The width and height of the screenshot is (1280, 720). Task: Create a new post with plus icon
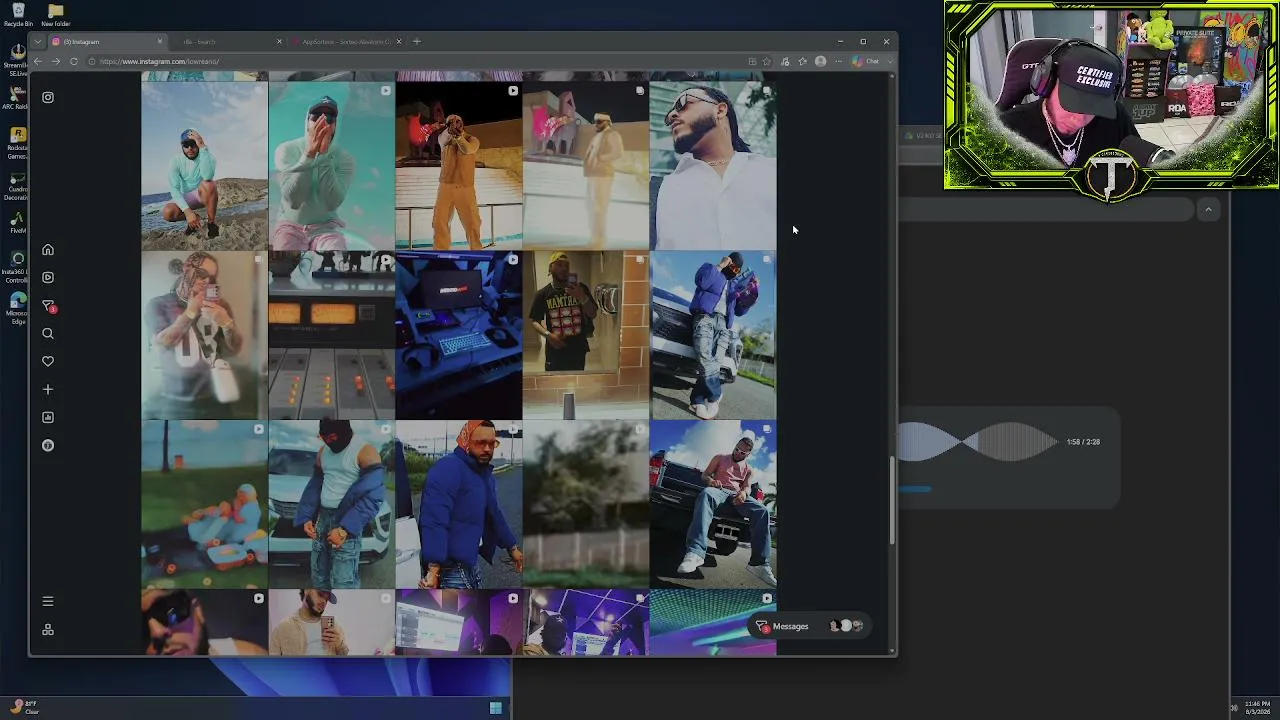click(x=48, y=390)
